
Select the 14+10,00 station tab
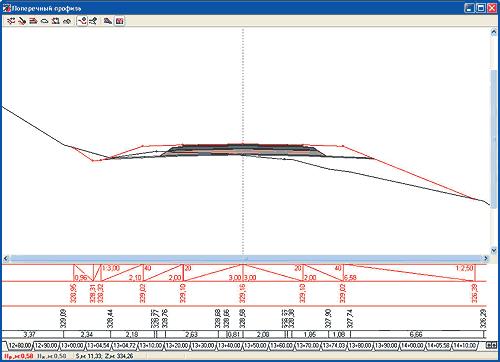tap(465, 345)
